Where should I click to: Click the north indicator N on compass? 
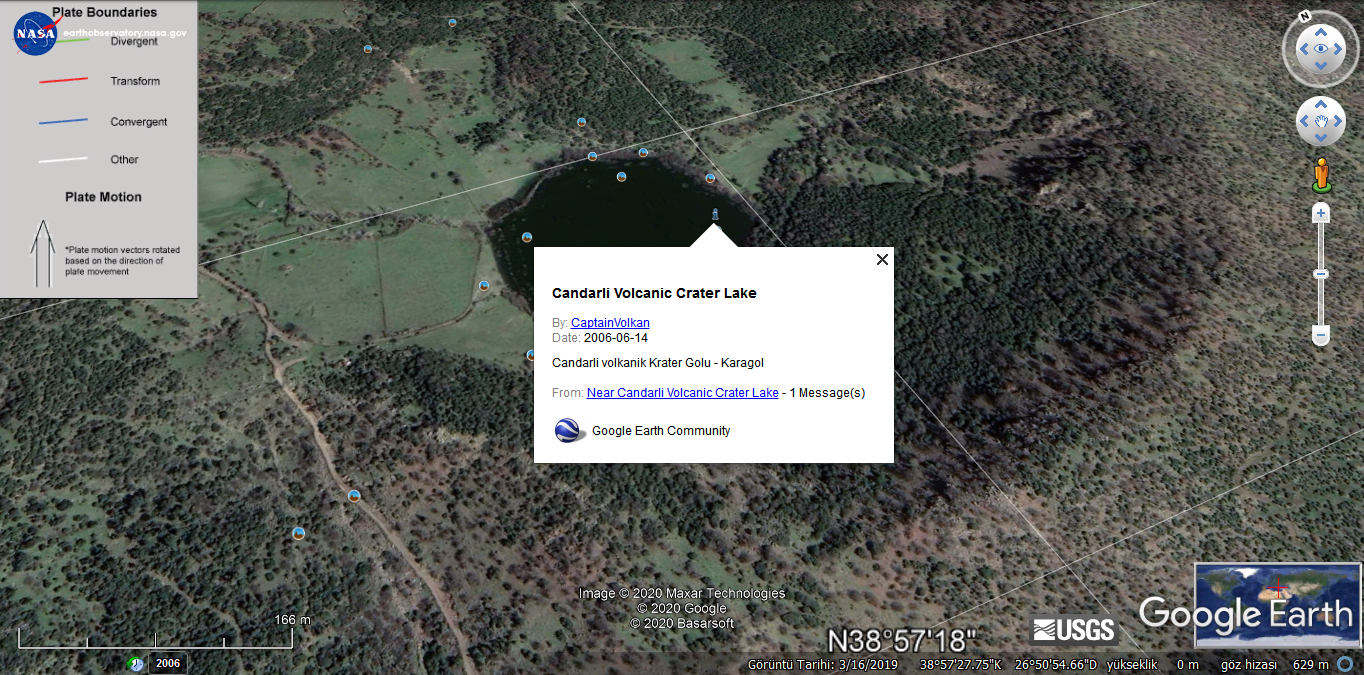(1305, 16)
